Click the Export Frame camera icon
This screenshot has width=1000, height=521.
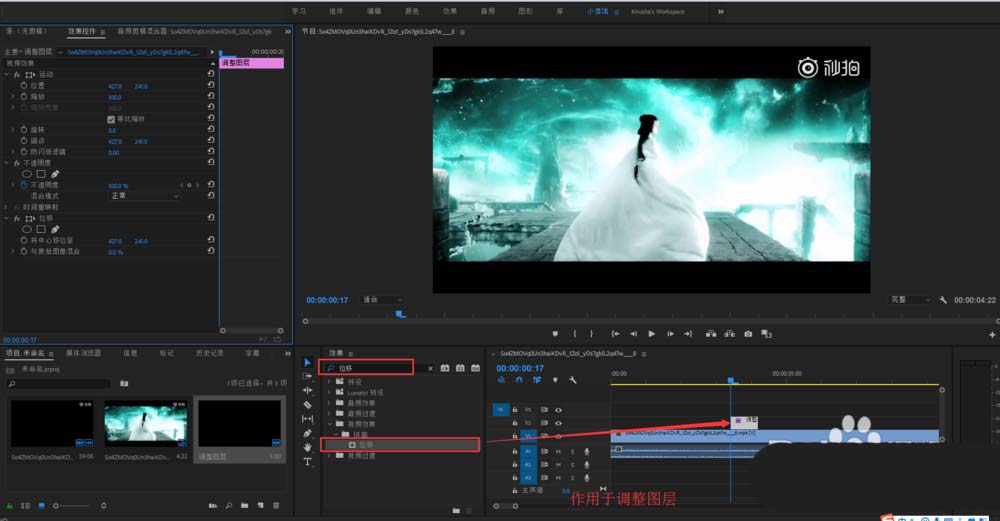[x=748, y=334]
